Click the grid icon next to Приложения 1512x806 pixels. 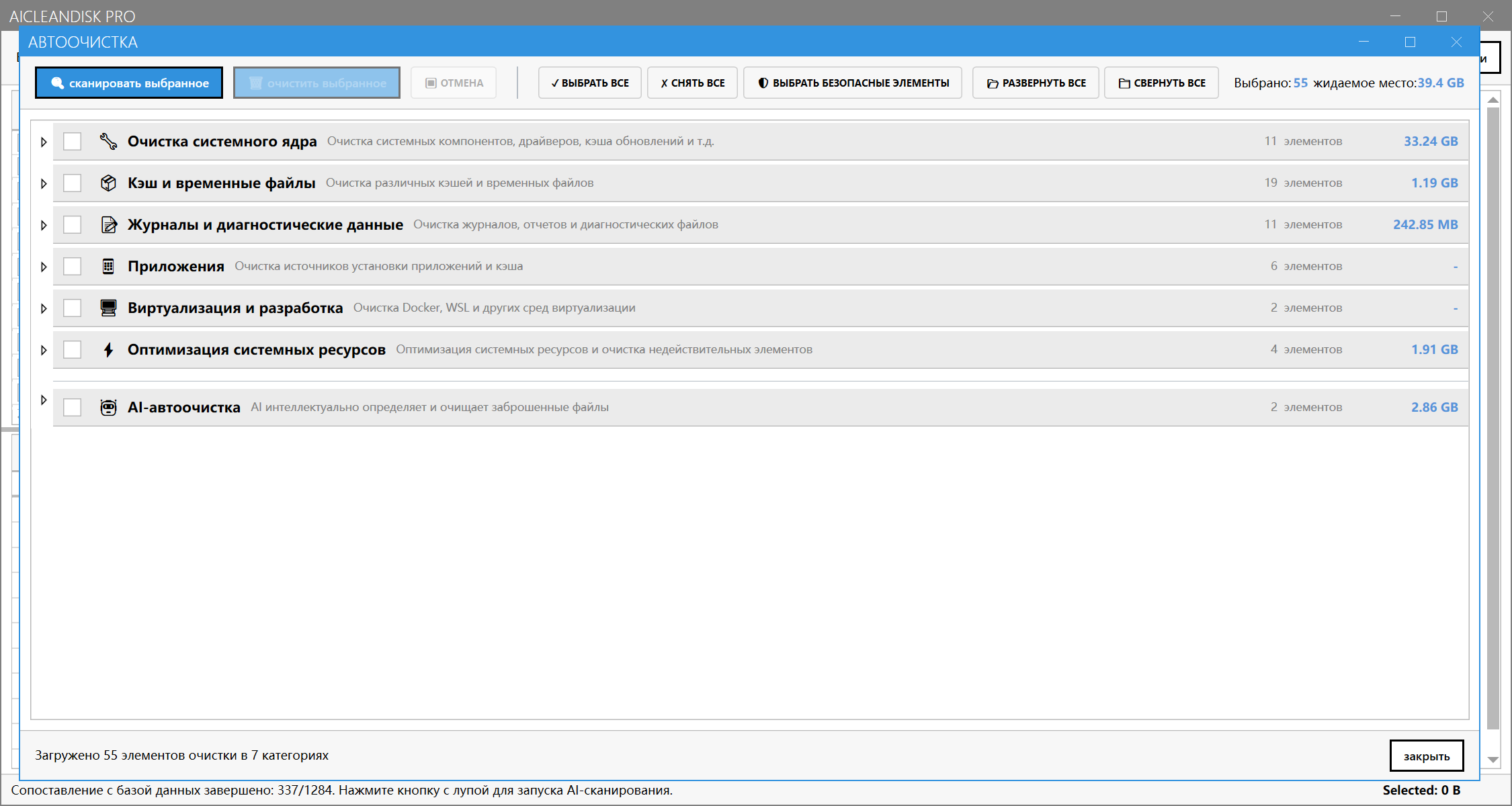(x=108, y=266)
